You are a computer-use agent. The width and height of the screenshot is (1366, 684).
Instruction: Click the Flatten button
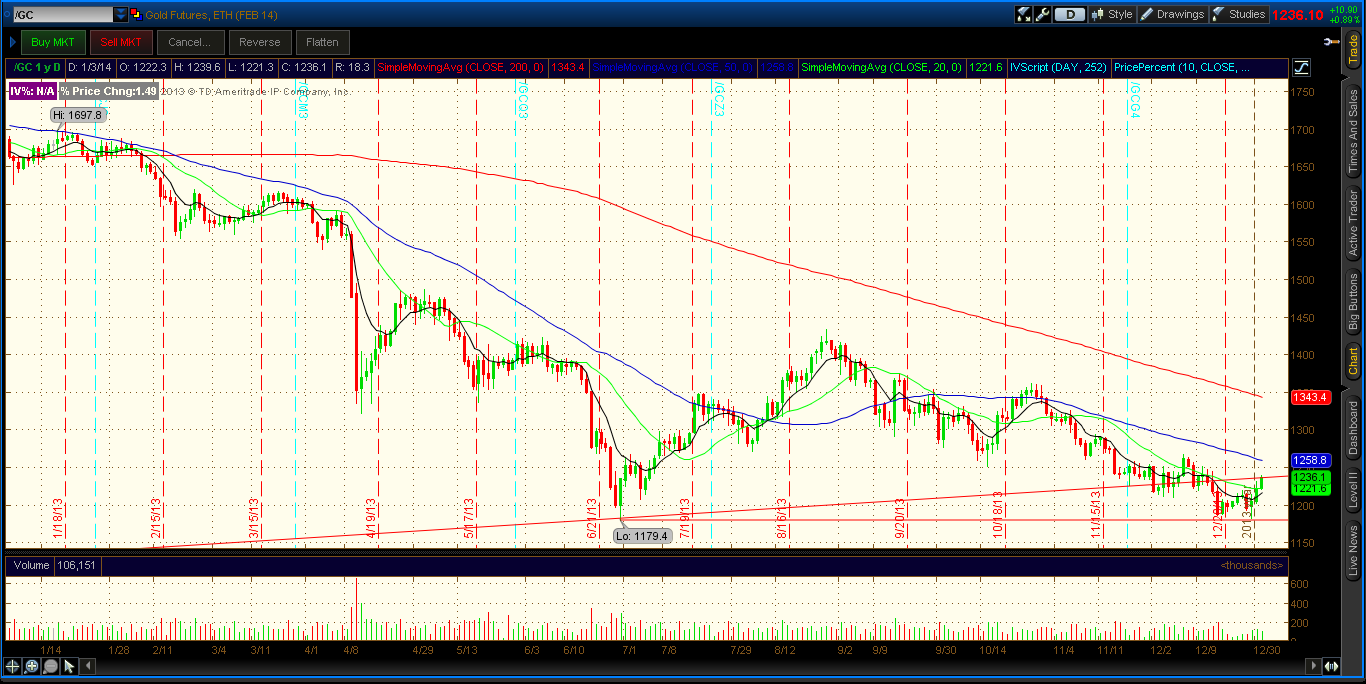click(x=322, y=42)
